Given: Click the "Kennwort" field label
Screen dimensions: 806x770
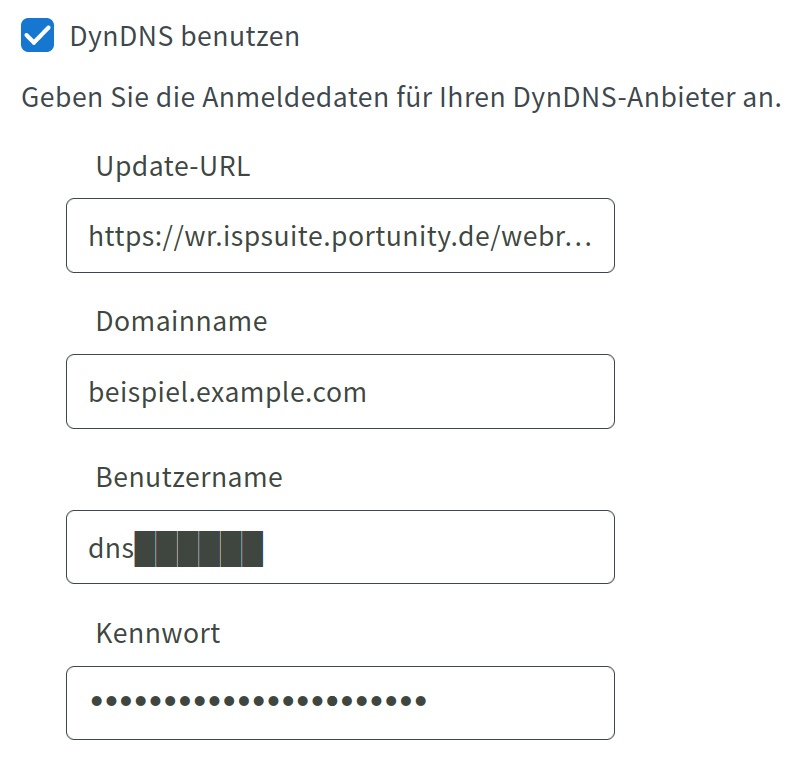Looking at the screenshot, I should [158, 633].
